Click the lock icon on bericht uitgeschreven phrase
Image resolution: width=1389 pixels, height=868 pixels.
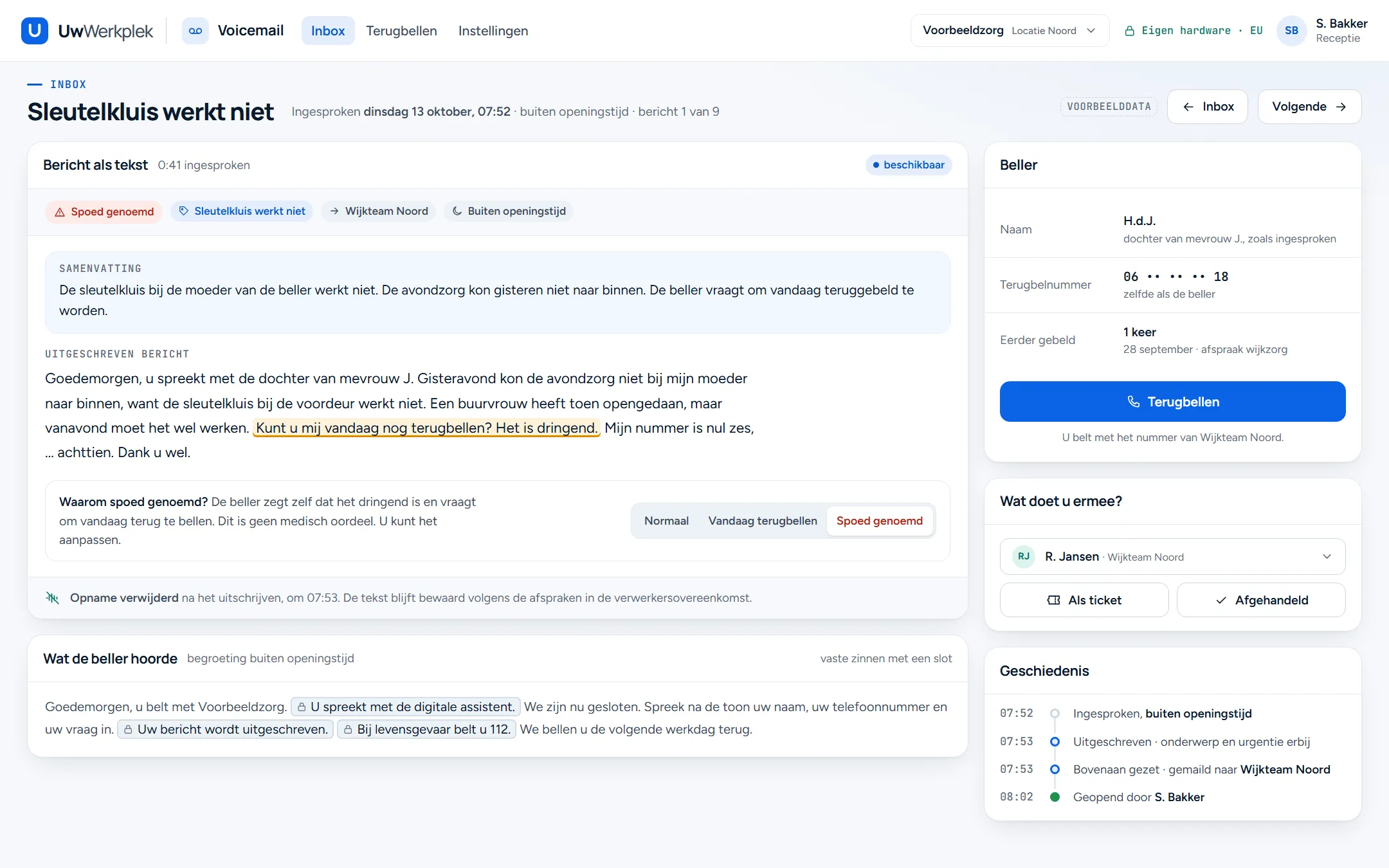point(128,730)
